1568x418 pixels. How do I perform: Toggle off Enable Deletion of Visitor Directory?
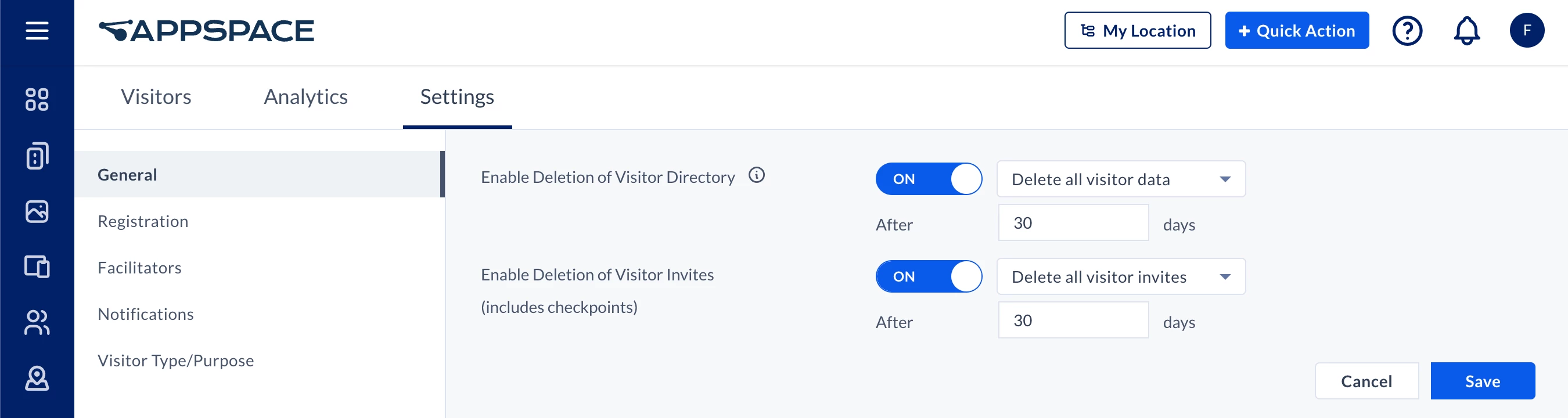click(x=928, y=179)
